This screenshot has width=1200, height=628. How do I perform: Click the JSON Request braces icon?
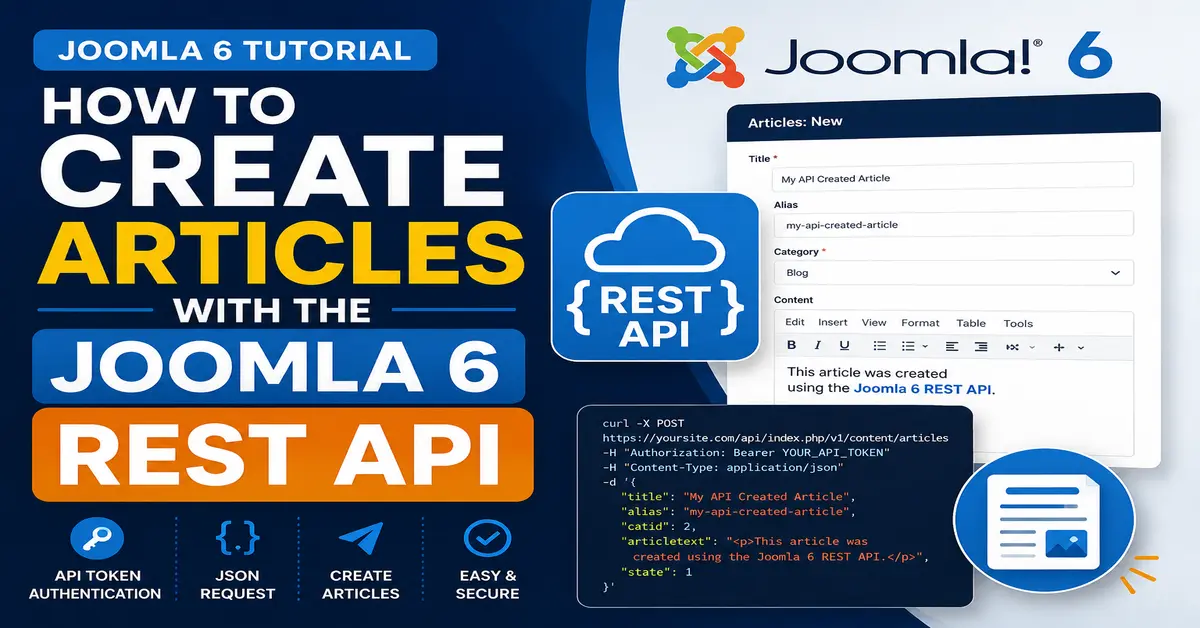click(237, 540)
